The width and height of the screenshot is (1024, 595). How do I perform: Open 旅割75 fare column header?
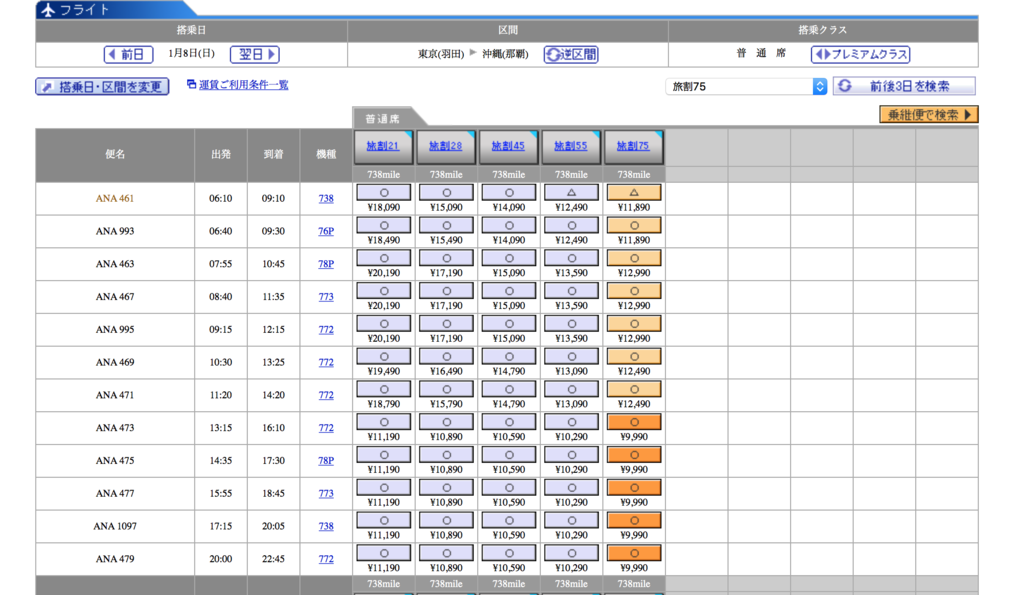tap(633, 146)
